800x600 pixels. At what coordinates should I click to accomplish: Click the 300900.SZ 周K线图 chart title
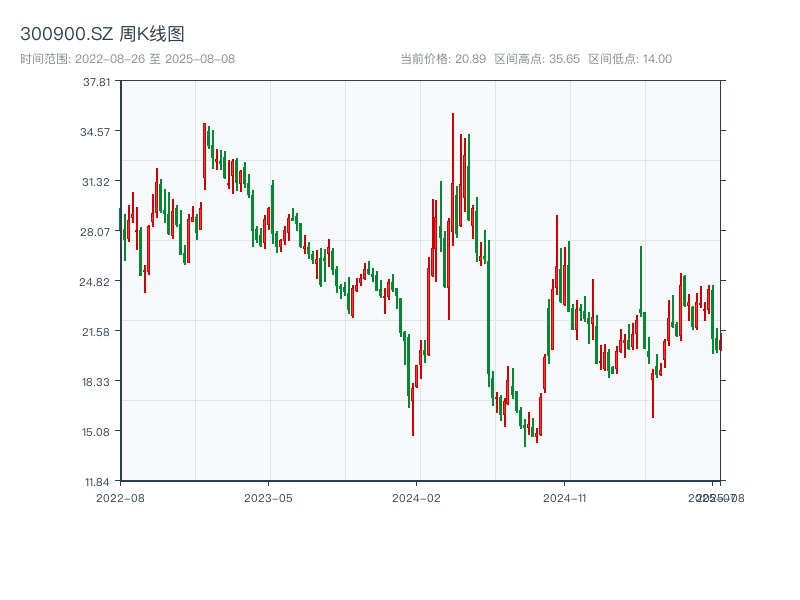[102, 35]
